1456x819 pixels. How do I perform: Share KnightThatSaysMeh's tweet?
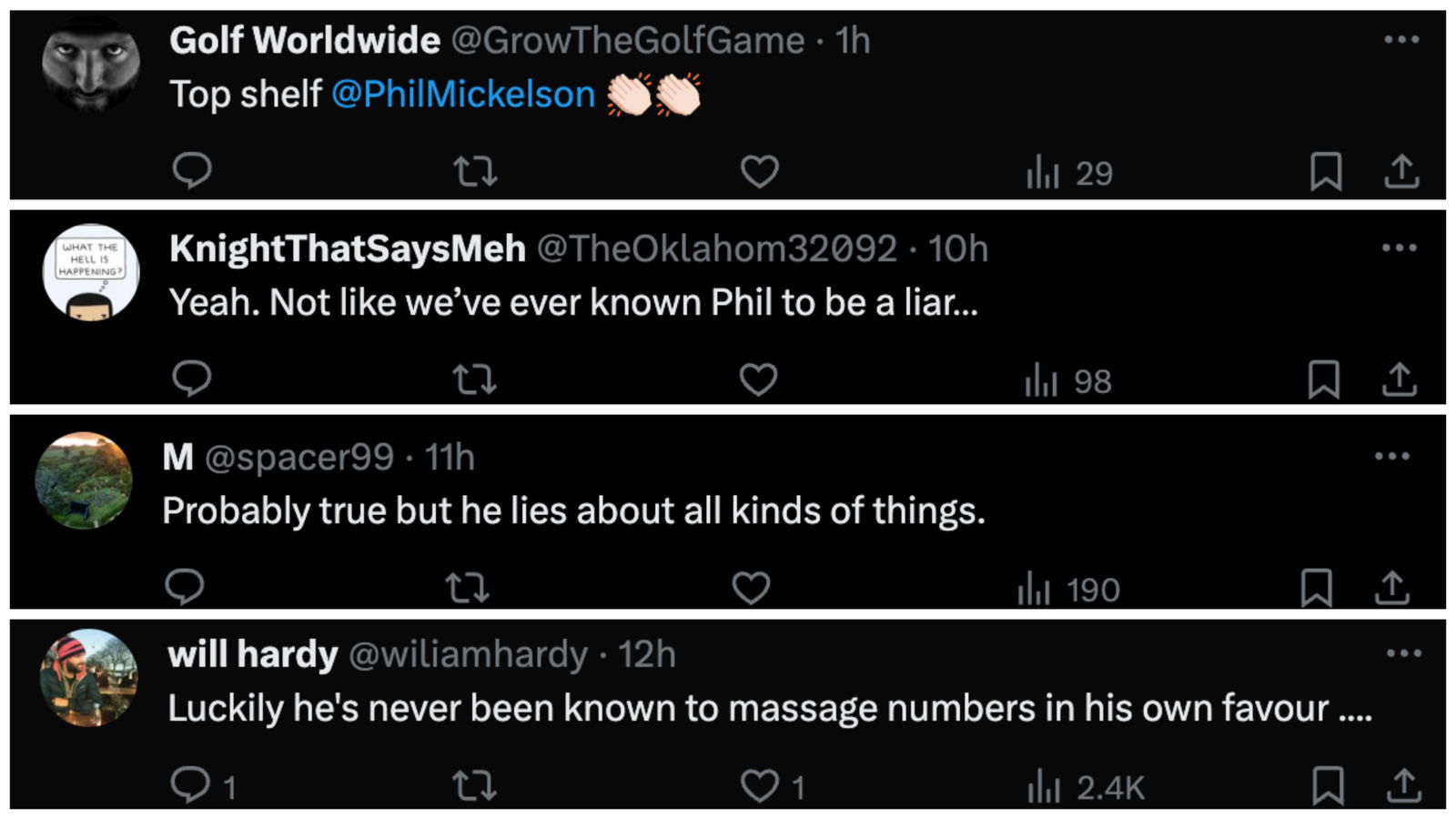(x=1400, y=379)
